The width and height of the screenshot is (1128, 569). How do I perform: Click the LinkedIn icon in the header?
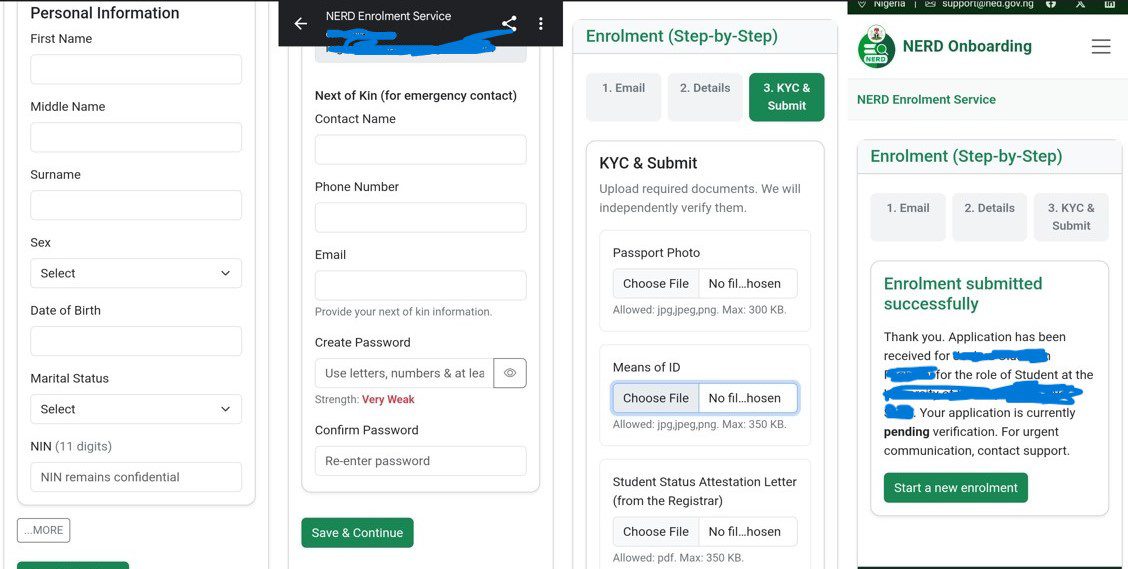pyautogui.click(x=1110, y=4)
